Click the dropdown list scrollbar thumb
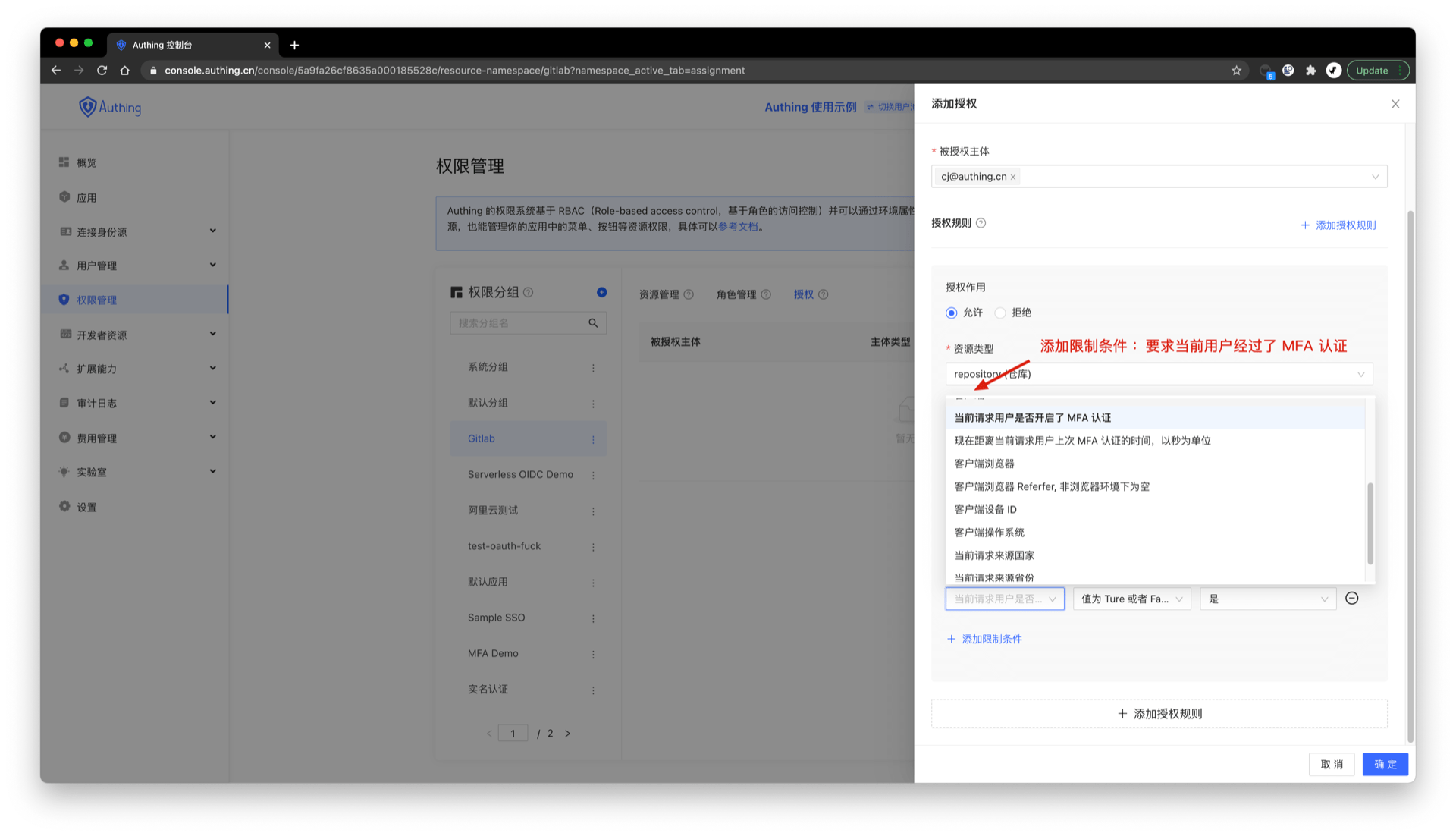This screenshot has width=1456, height=836. (x=1370, y=523)
